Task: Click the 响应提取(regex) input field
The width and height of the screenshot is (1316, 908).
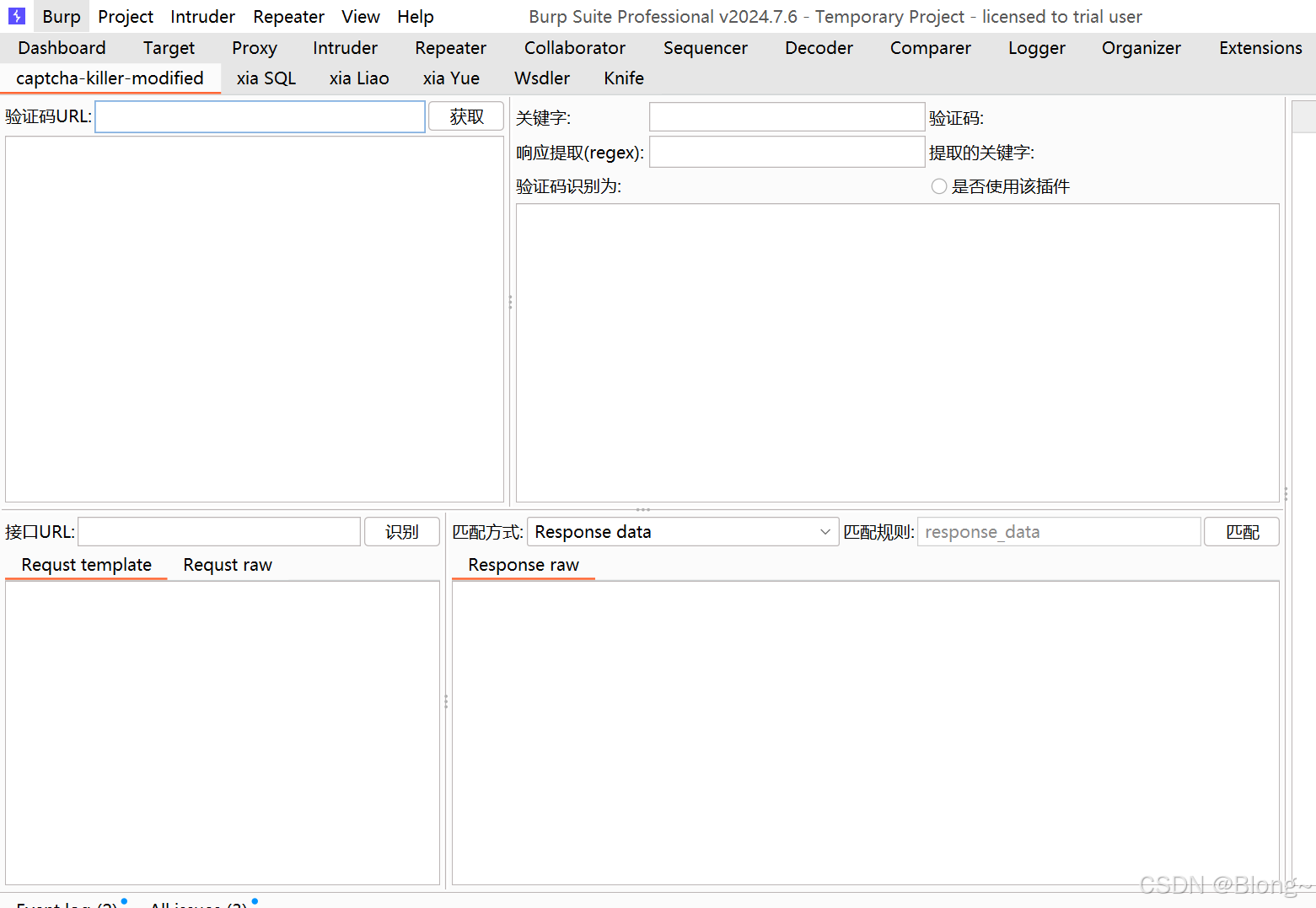Action: pyautogui.click(x=787, y=152)
